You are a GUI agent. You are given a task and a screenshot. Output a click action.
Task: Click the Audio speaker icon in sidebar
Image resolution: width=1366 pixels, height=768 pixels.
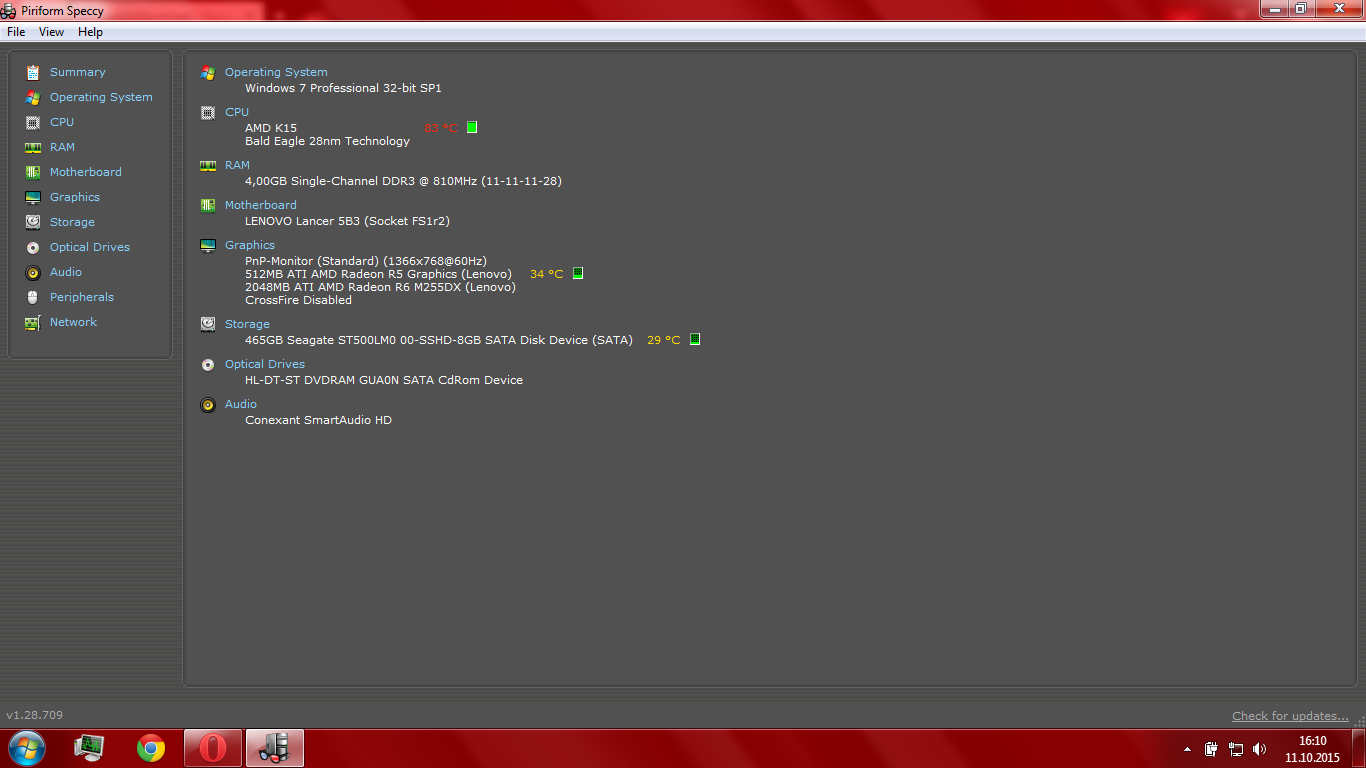click(33, 272)
